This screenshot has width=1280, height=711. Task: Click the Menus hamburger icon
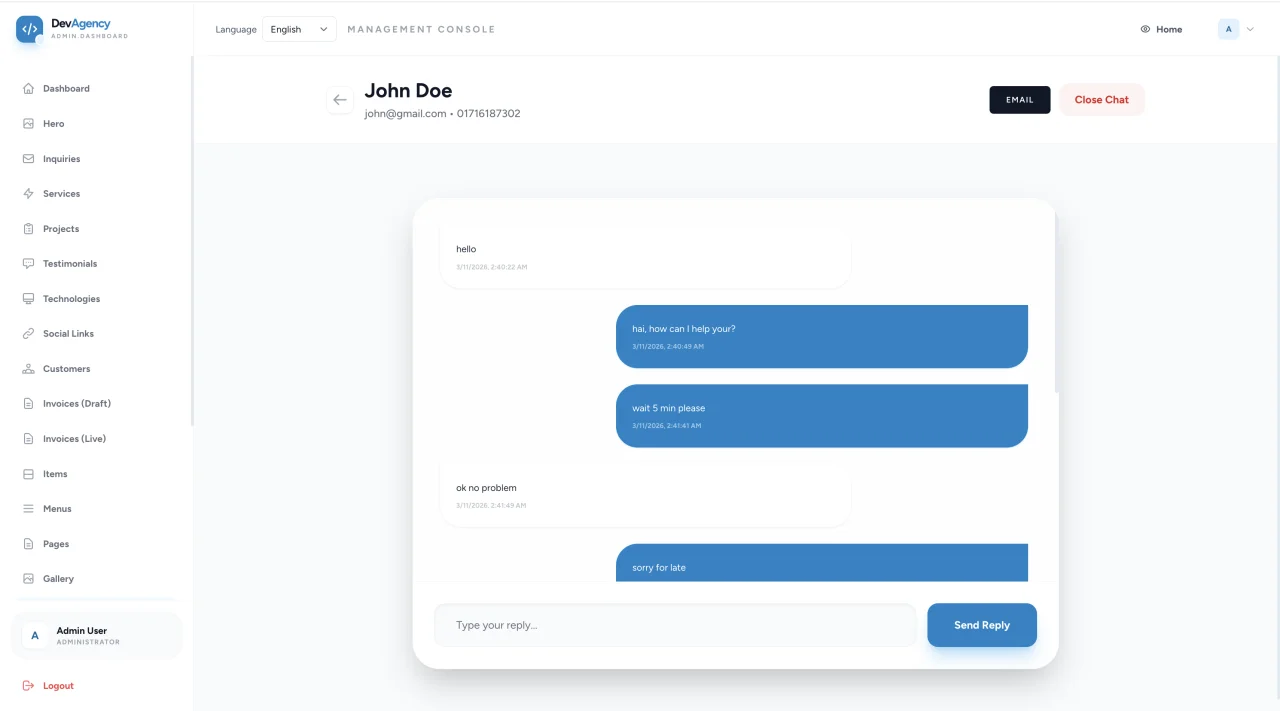pyautogui.click(x=28, y=509)
